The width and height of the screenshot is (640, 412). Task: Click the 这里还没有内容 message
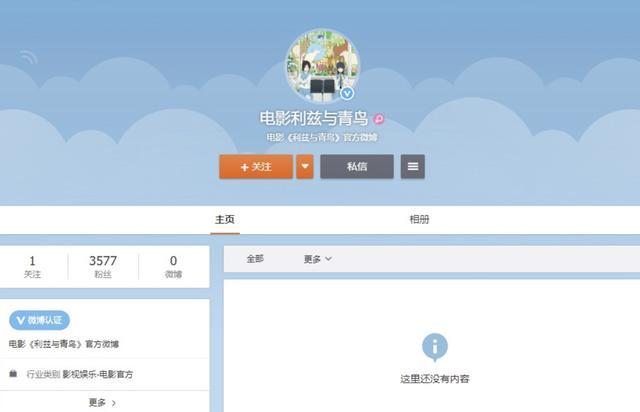[x=435, y=379]
